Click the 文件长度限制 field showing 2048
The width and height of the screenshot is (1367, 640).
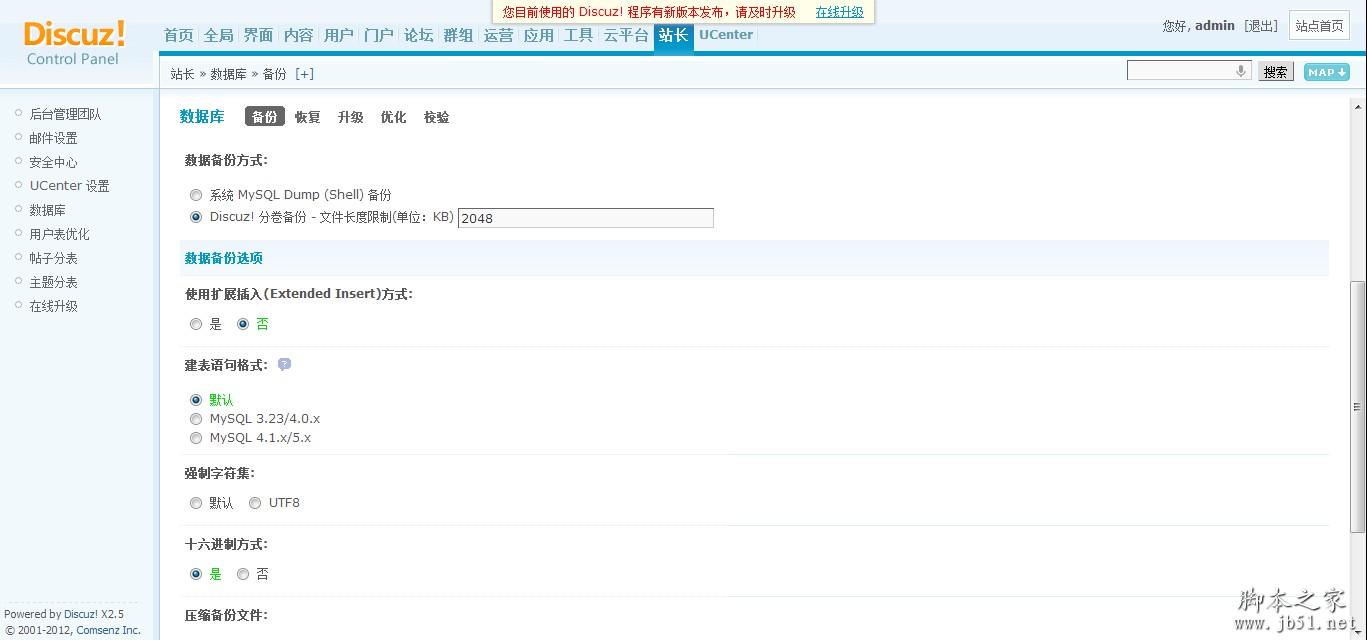pyautogui.click(x=585, y=218)
